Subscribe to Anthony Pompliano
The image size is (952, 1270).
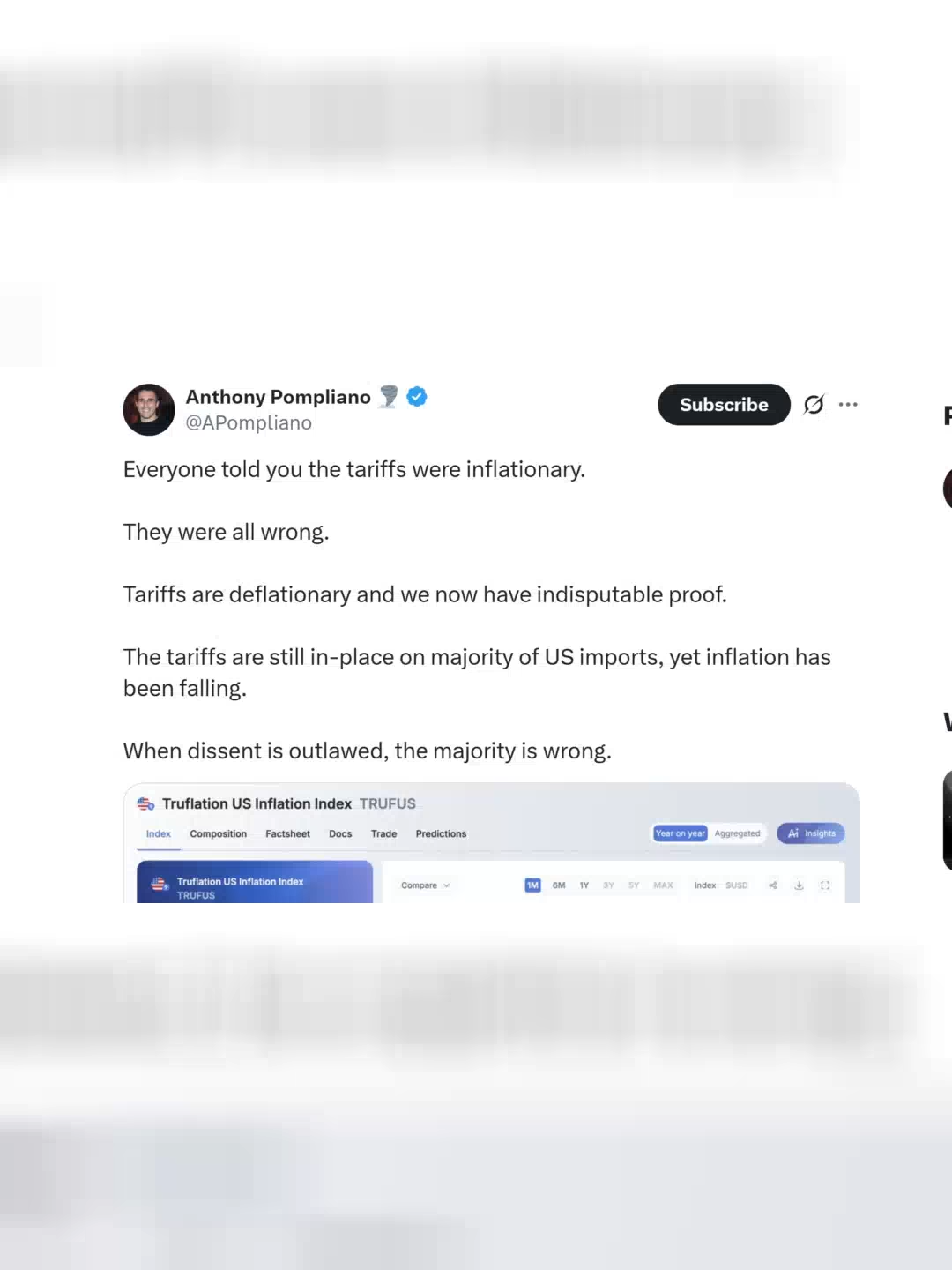pos(724,405)
